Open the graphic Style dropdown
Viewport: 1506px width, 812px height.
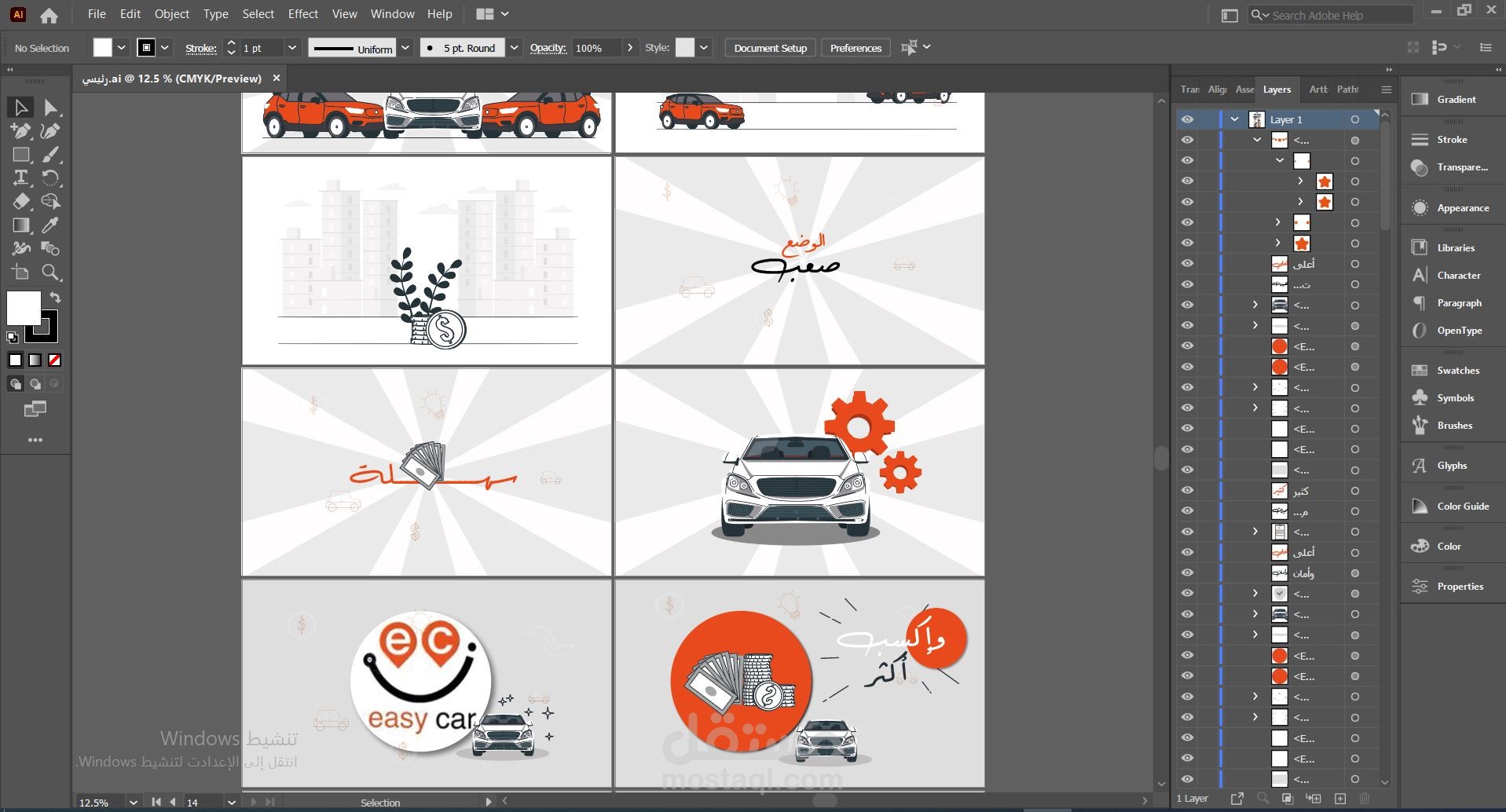pos(704,48)
